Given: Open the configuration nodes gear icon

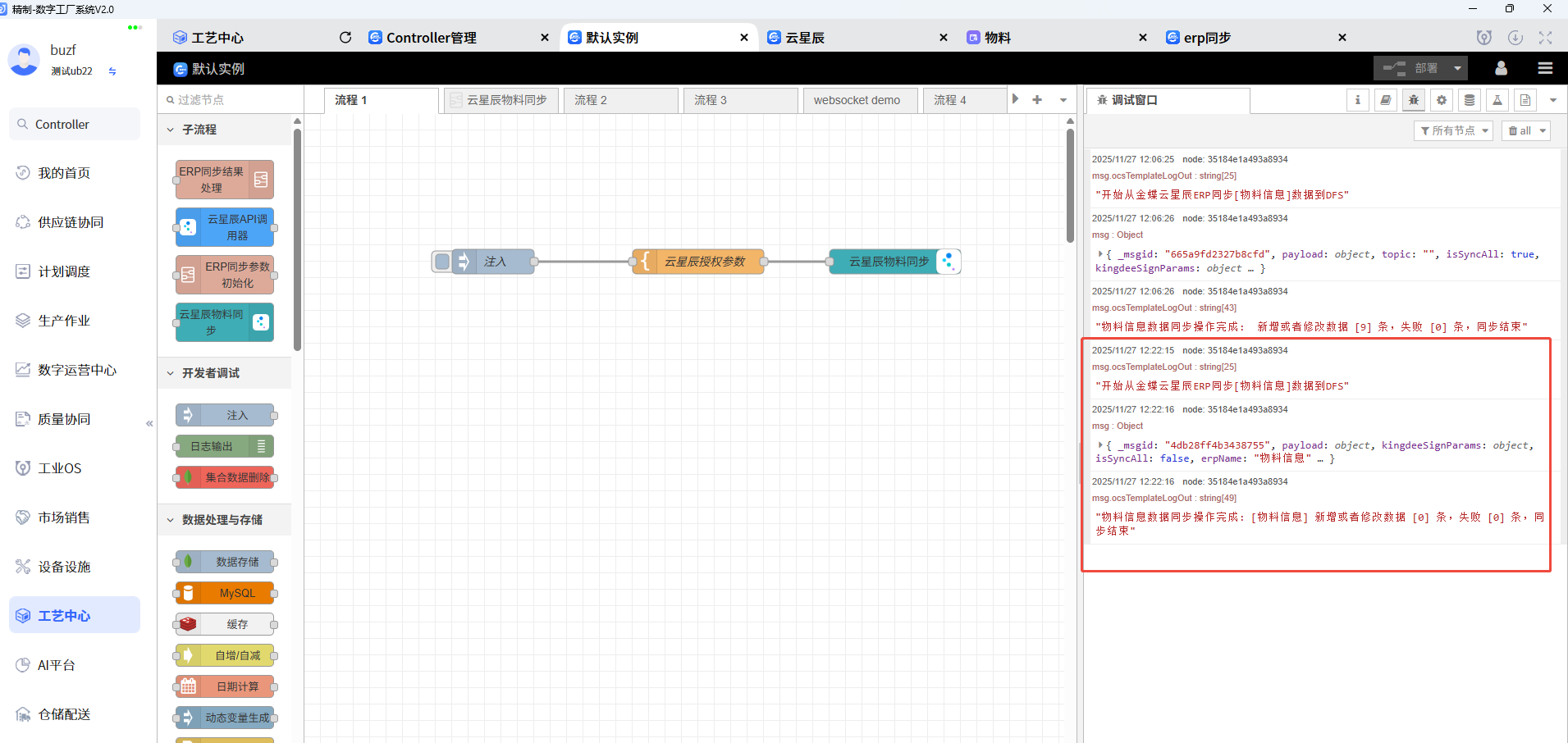Looking at the screenshot, I should tap(1441, 99).
